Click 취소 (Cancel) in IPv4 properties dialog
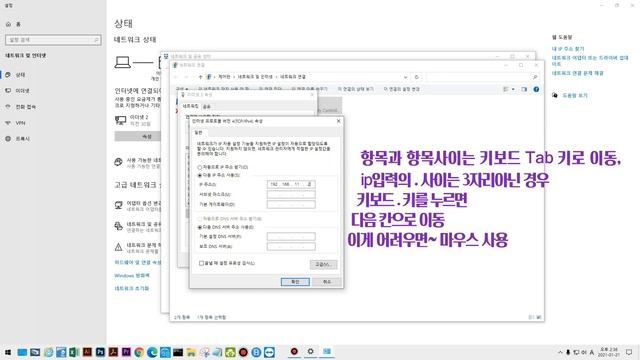 click(327, 282)
